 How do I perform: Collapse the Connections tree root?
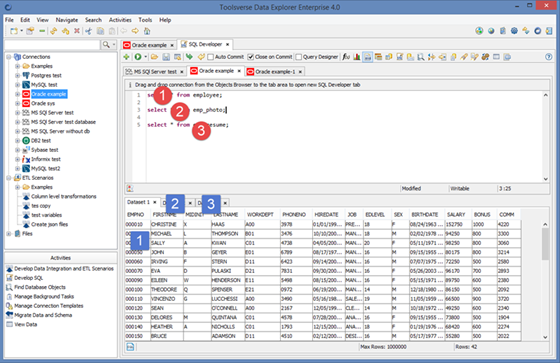9,57
